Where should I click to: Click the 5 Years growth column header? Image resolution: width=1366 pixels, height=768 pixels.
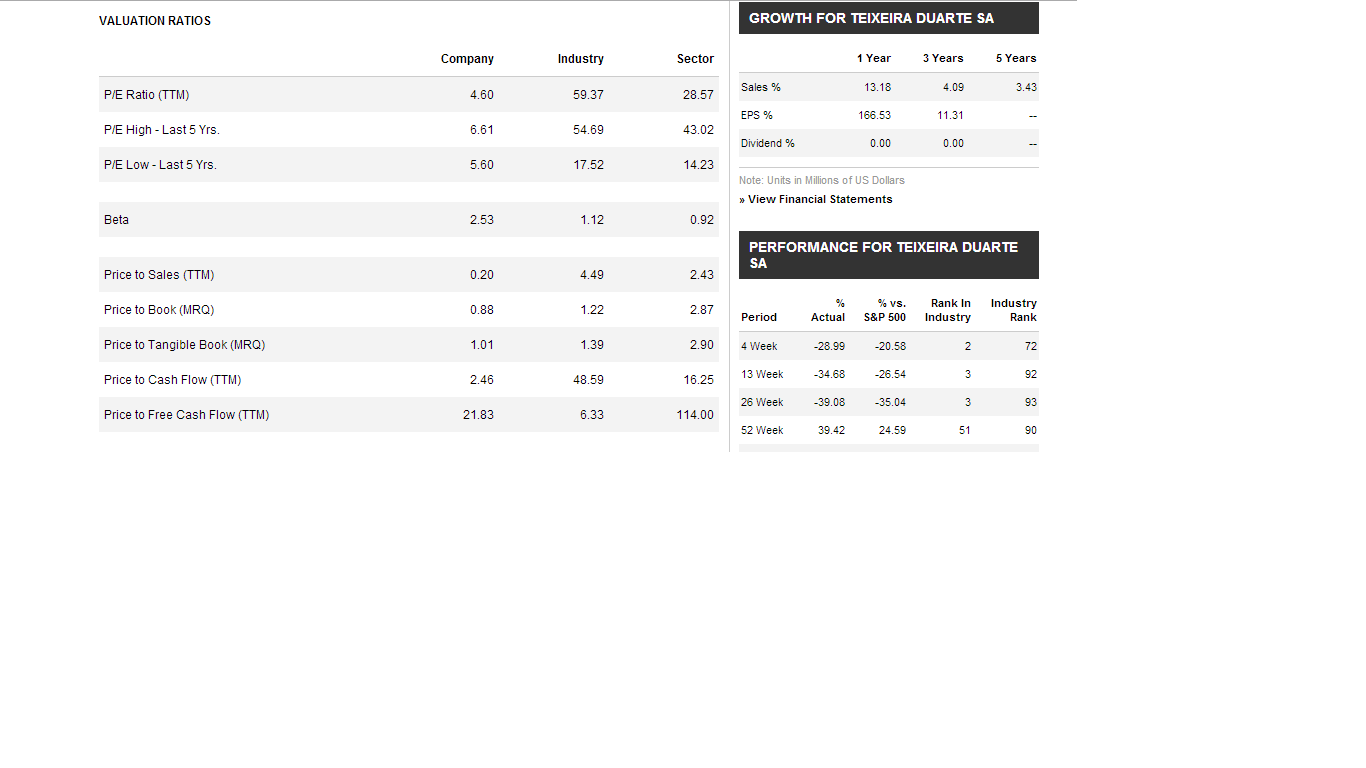(1016, 58)
